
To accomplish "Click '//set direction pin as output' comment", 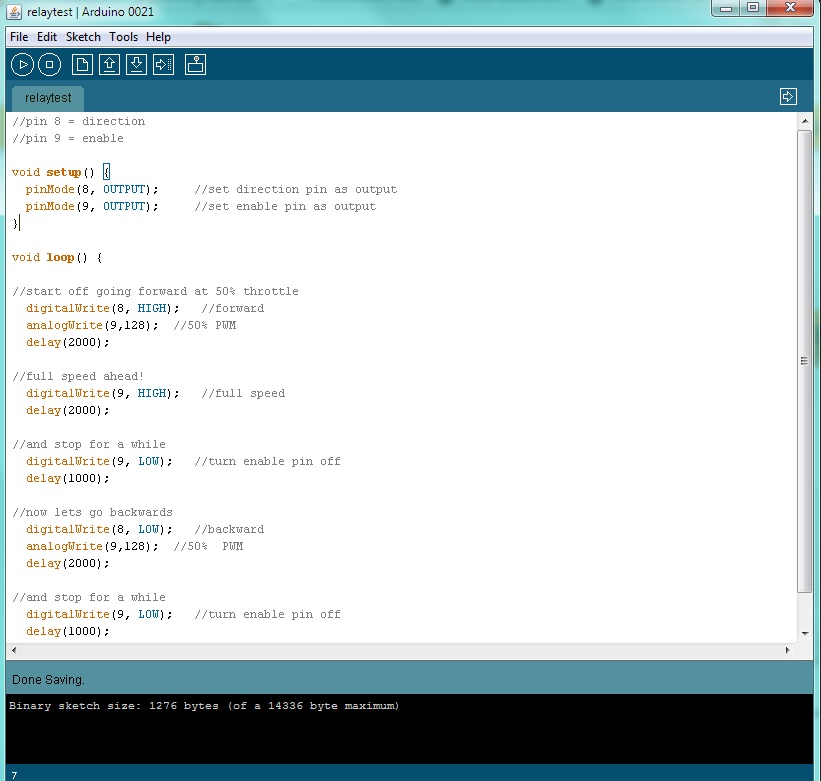I will tap(295, 189).
